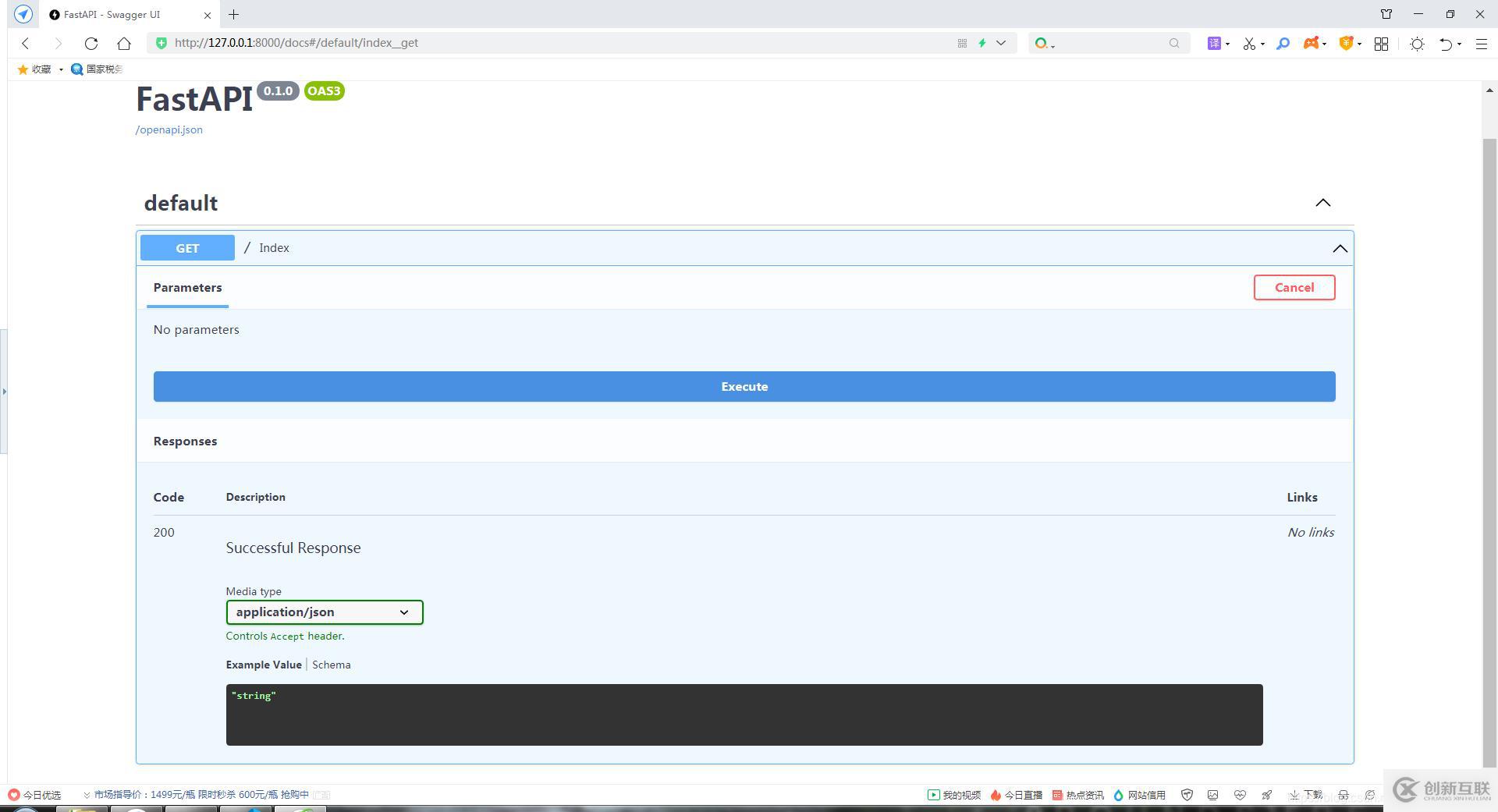The image size is (1498, 812).
Task: Open the purple translate extension icon
Action: click(x=1214, y=44)
